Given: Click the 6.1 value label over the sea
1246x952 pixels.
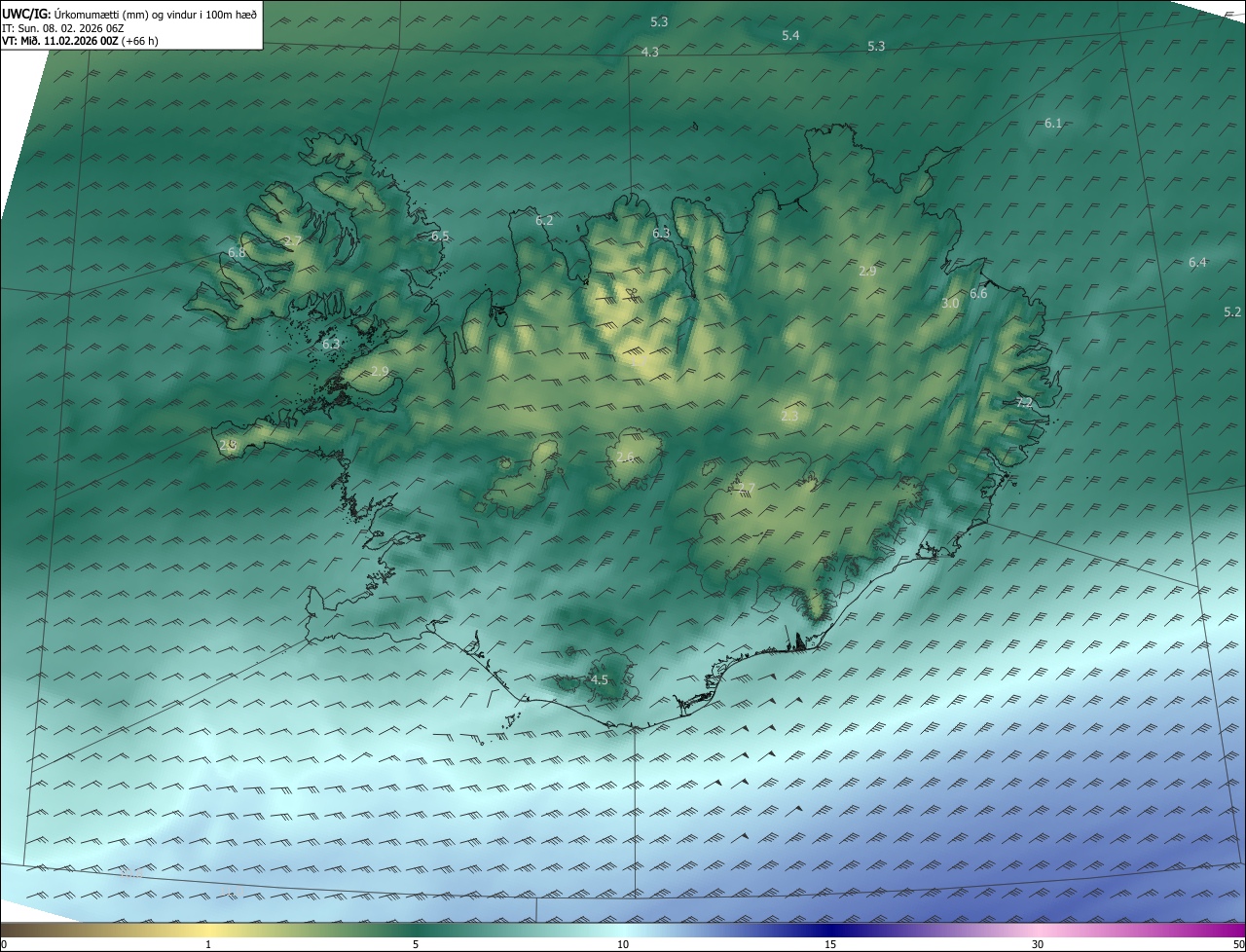Looking at the screenshot, I should pos(1053,123).
